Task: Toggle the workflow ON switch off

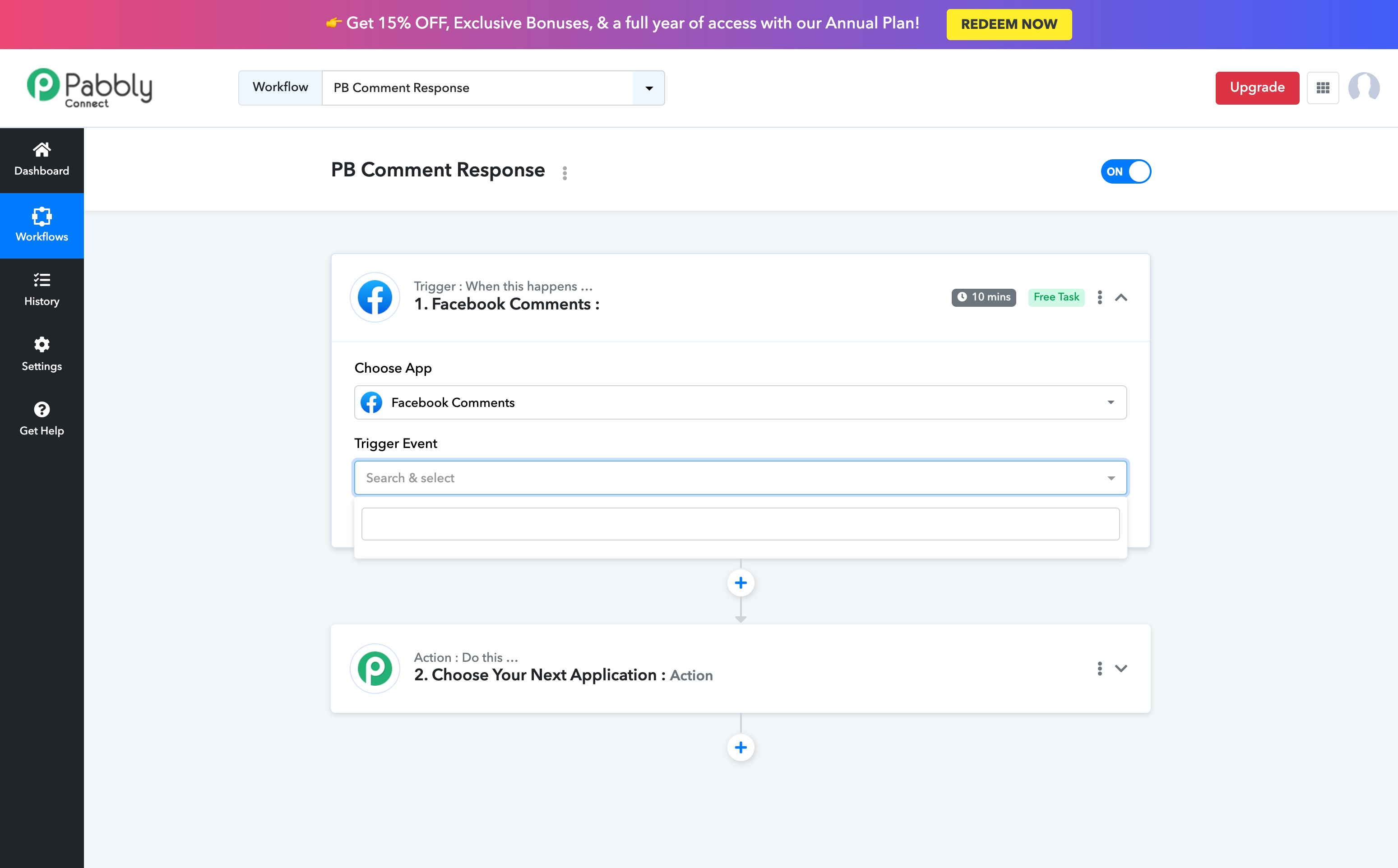Action: 1126,171
